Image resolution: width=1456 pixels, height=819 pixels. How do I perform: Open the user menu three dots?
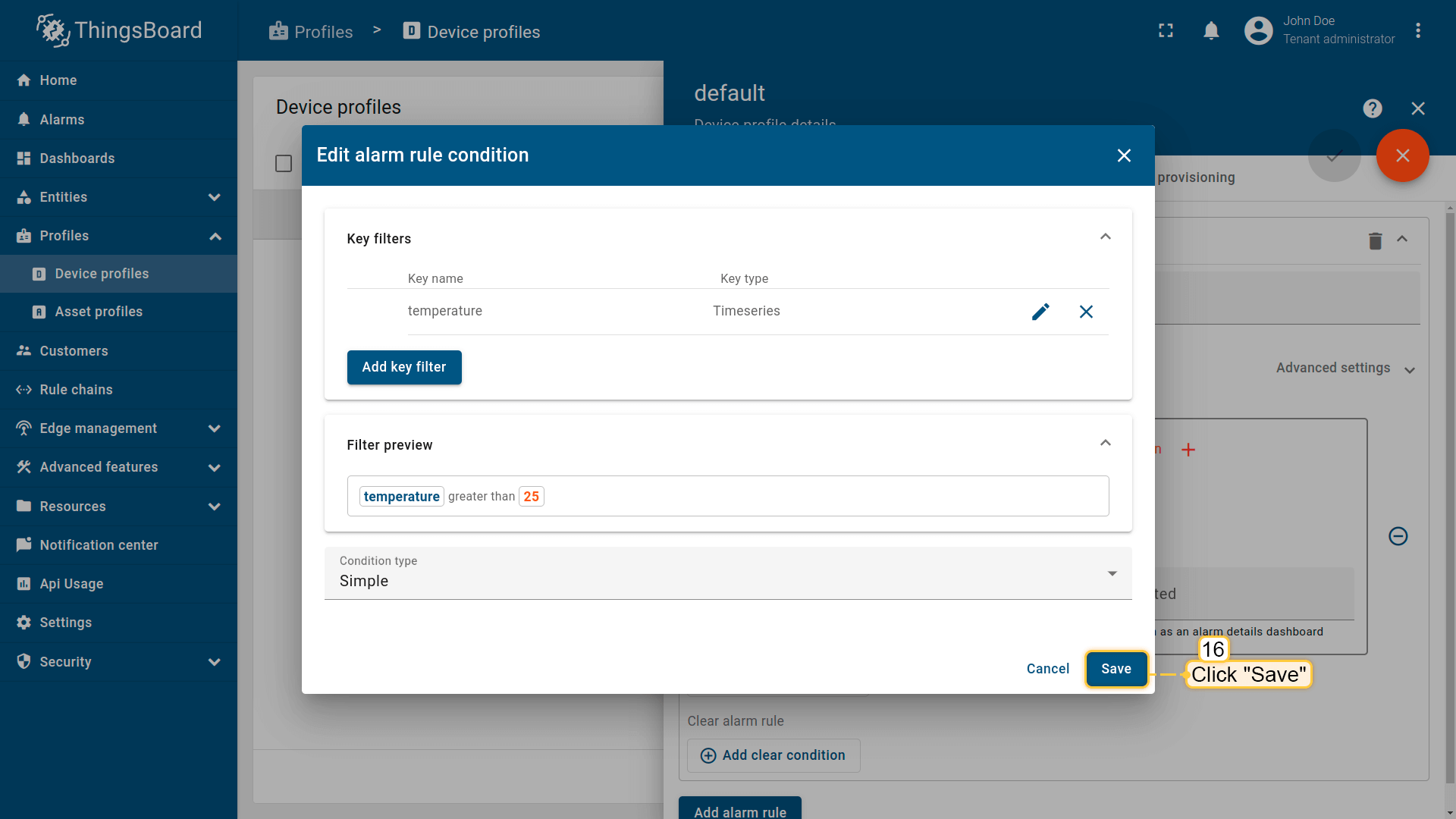(1417, 31)
